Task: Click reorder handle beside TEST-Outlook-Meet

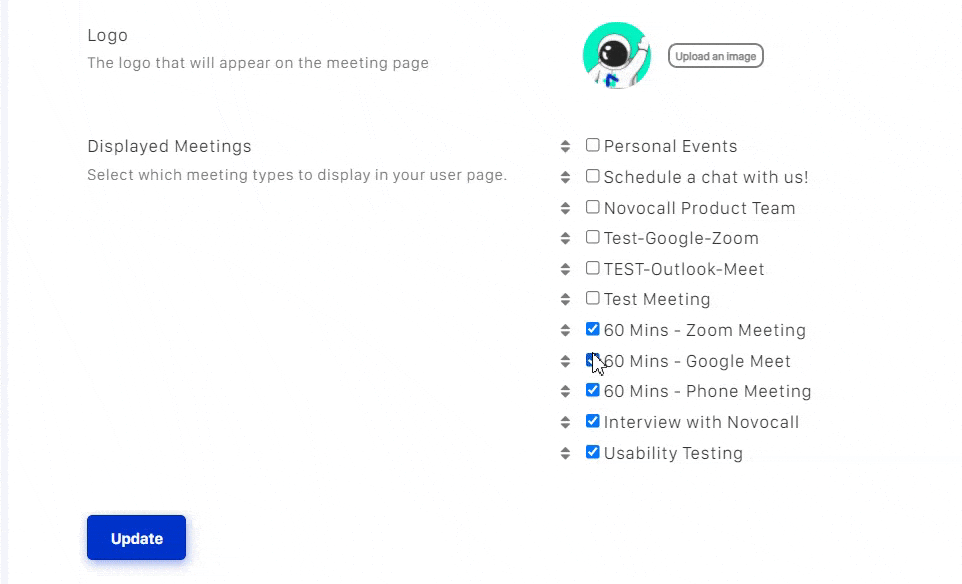Action: click(565, 269)
